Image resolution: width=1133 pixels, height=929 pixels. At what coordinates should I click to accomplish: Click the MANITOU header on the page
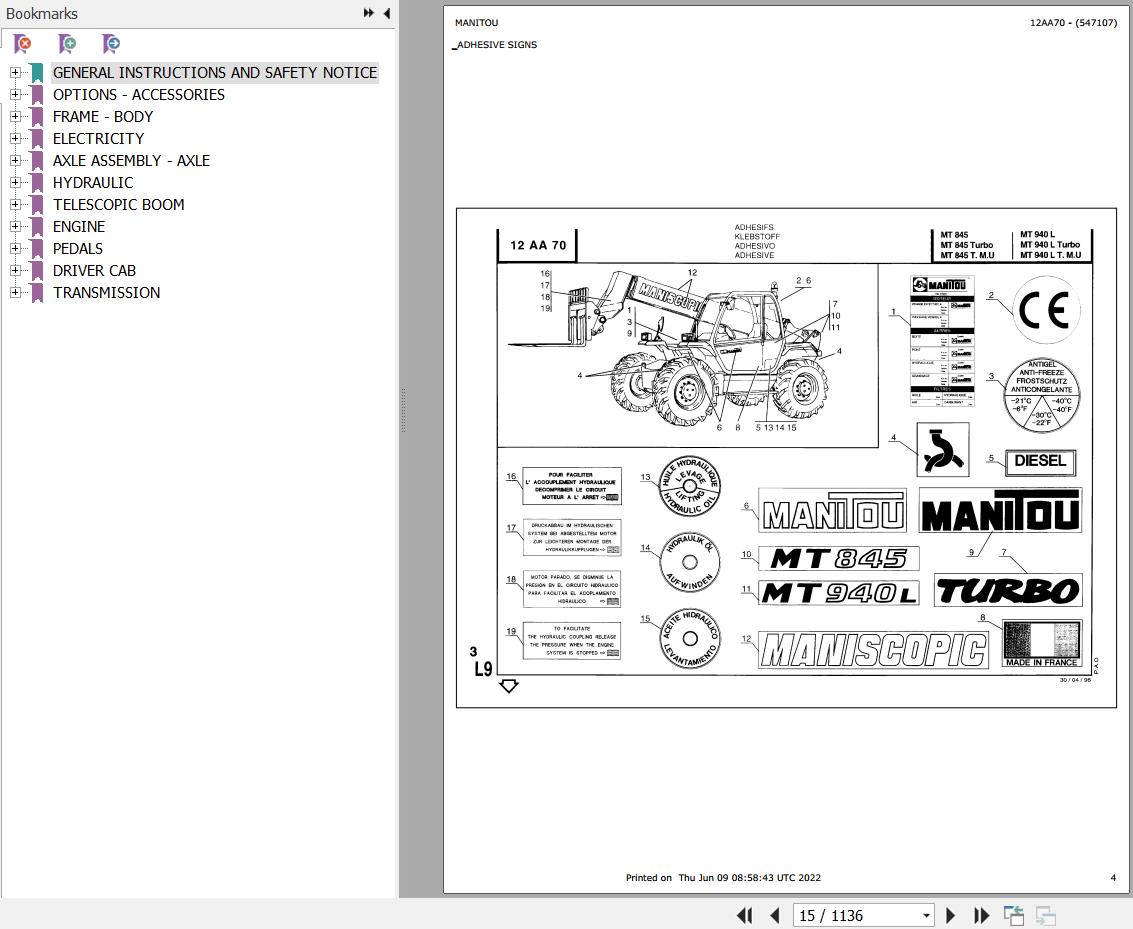(x=476, y=22)
